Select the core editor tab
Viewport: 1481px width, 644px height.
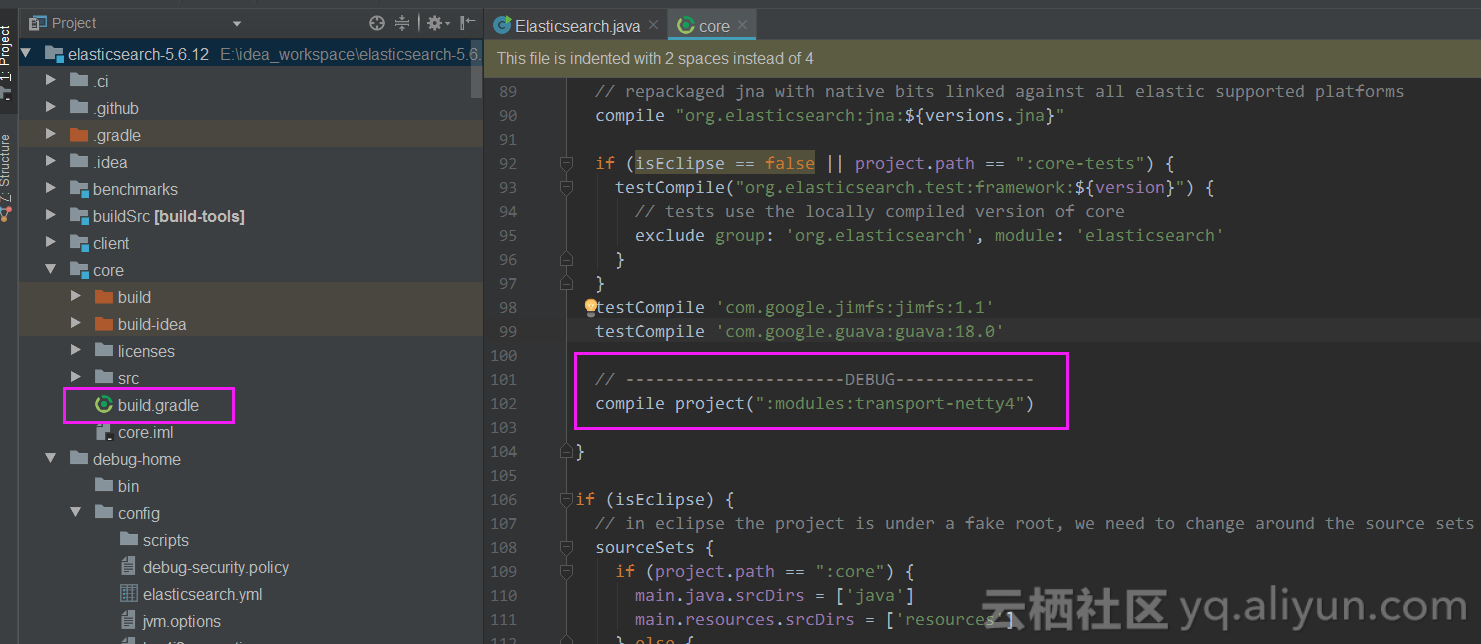point(714,26)
